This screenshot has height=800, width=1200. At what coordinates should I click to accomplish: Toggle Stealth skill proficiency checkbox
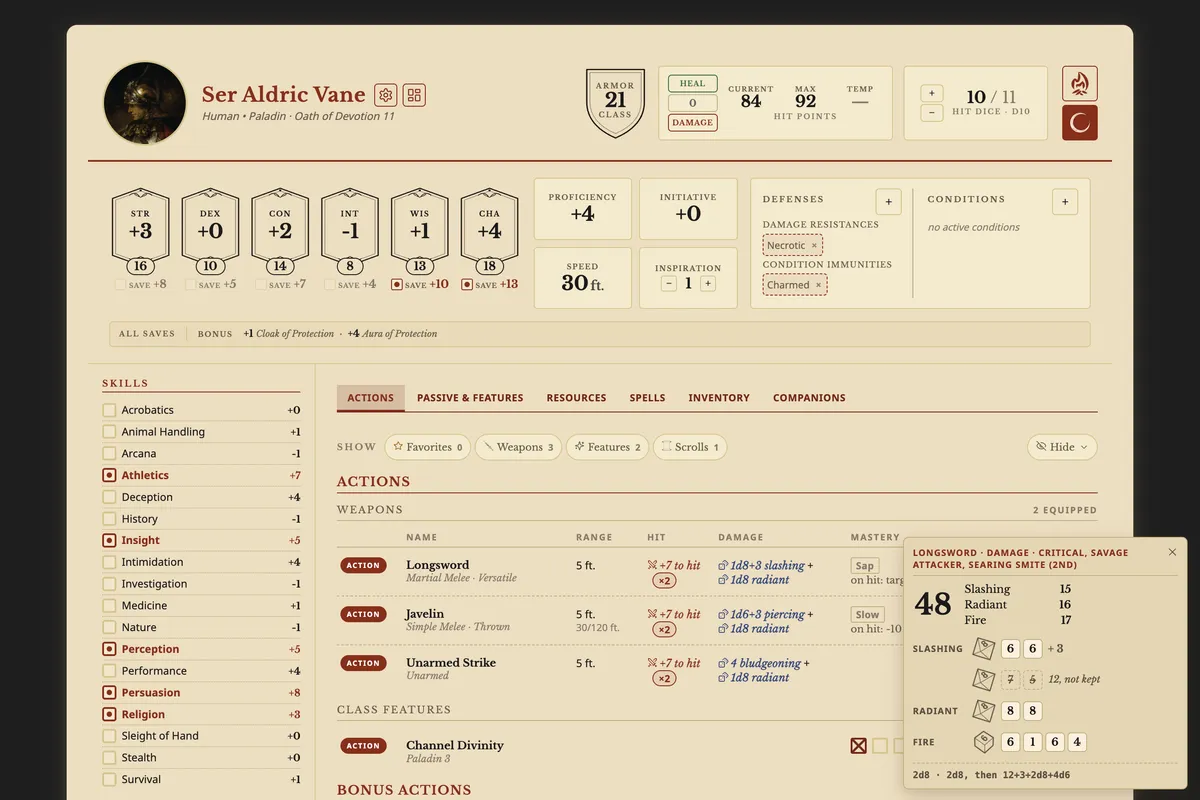[x=109, y=758]
